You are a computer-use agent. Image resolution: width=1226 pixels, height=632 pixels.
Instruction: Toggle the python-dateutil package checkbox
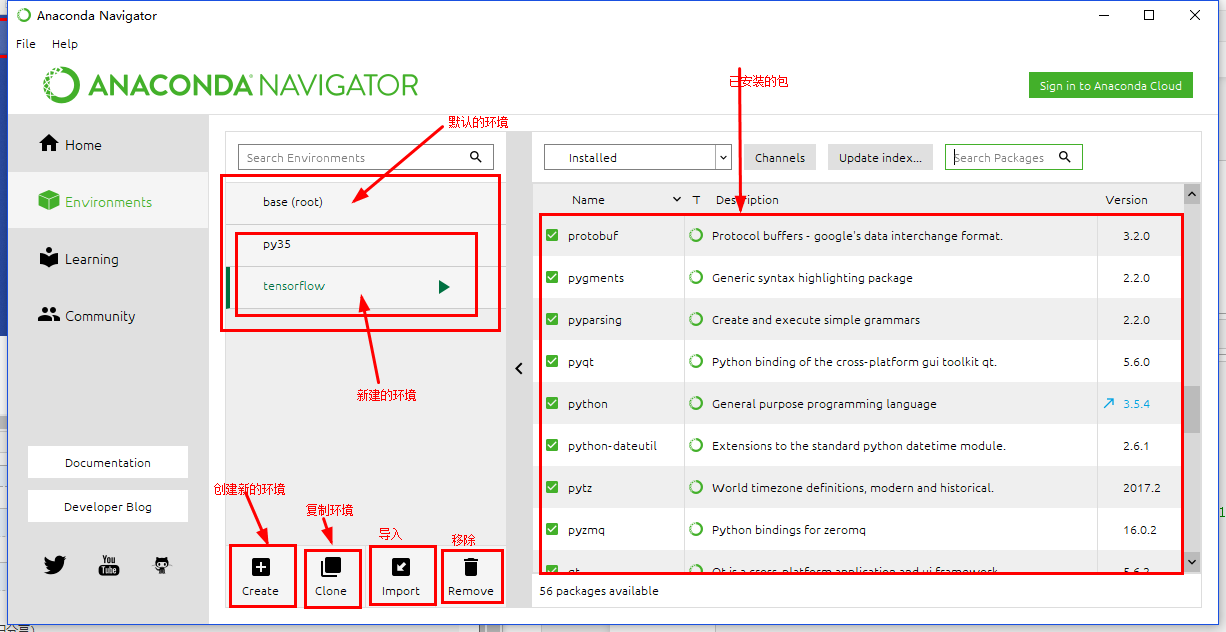point(552,446)
